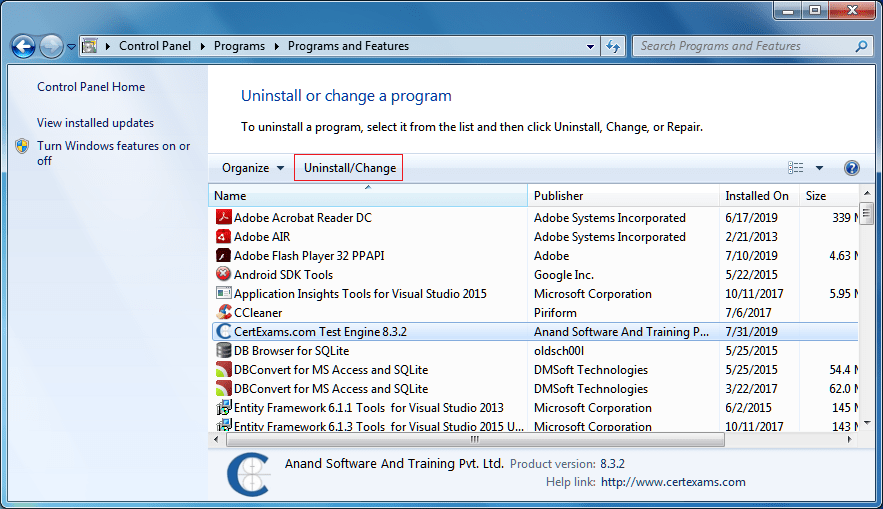Expand the arrow after Control Panel breadcrumb

(x=203, y=46)
